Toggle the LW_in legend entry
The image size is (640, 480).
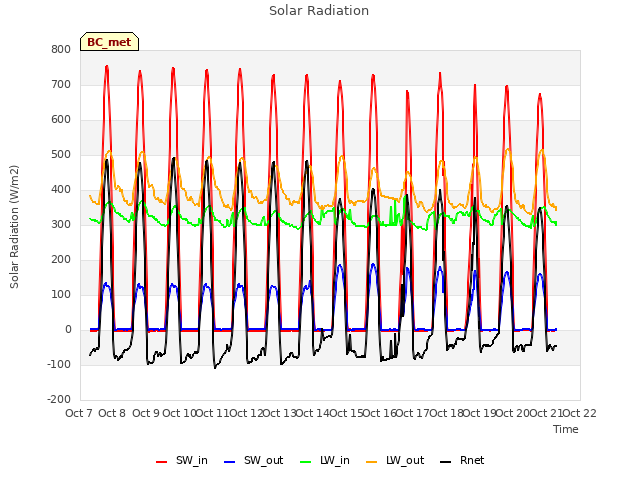point(325,460)
